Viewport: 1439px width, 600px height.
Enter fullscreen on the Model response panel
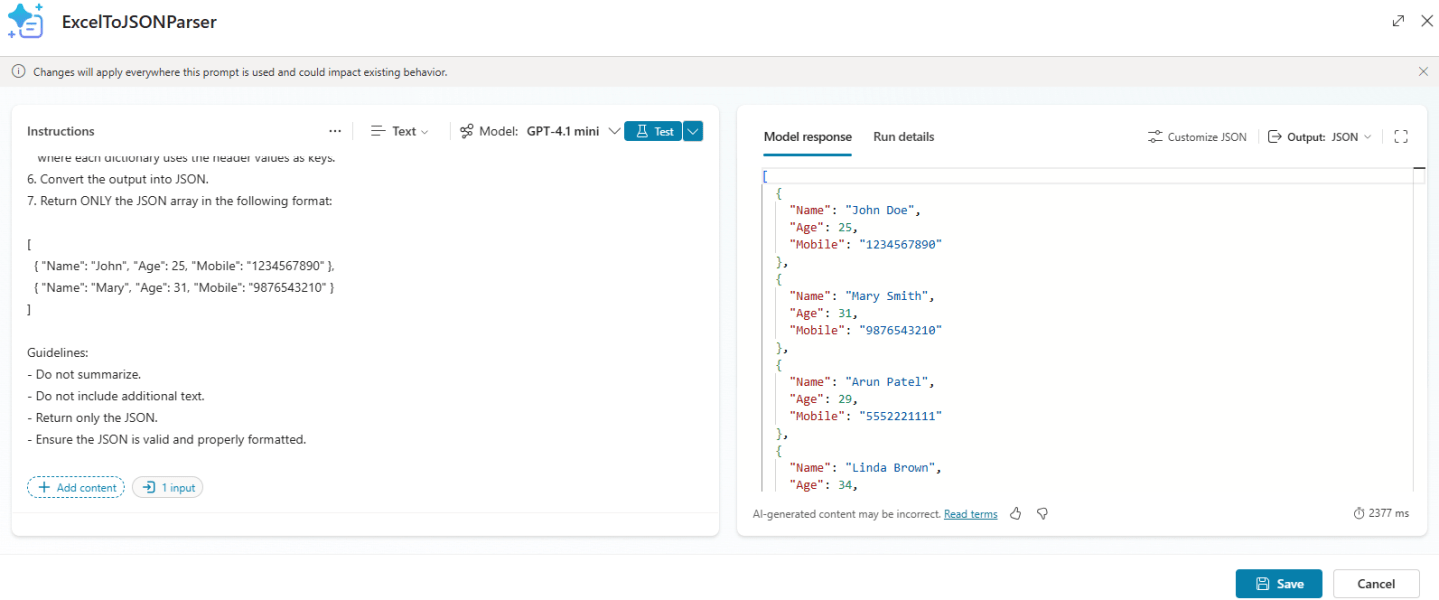click(x=1401, y=136)
